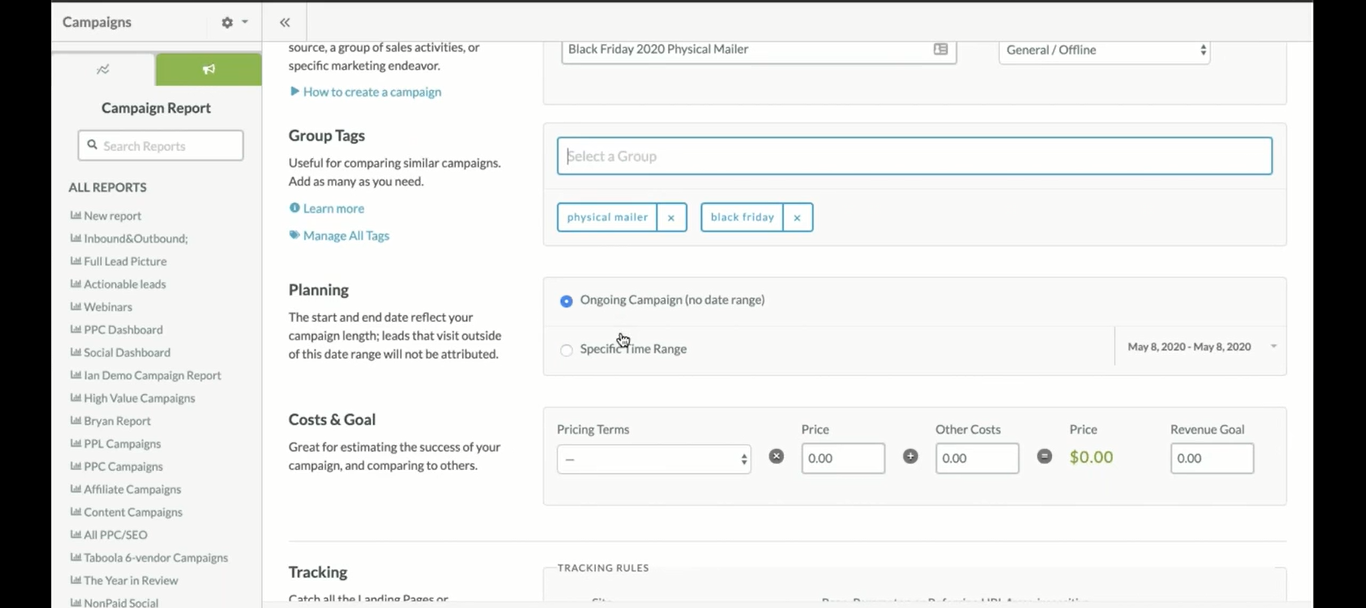The width and height of the screenshot is (1366, 608).
Task: Collapse the sidebar with double-chevron icon
Action: click(x=285, y=22)
